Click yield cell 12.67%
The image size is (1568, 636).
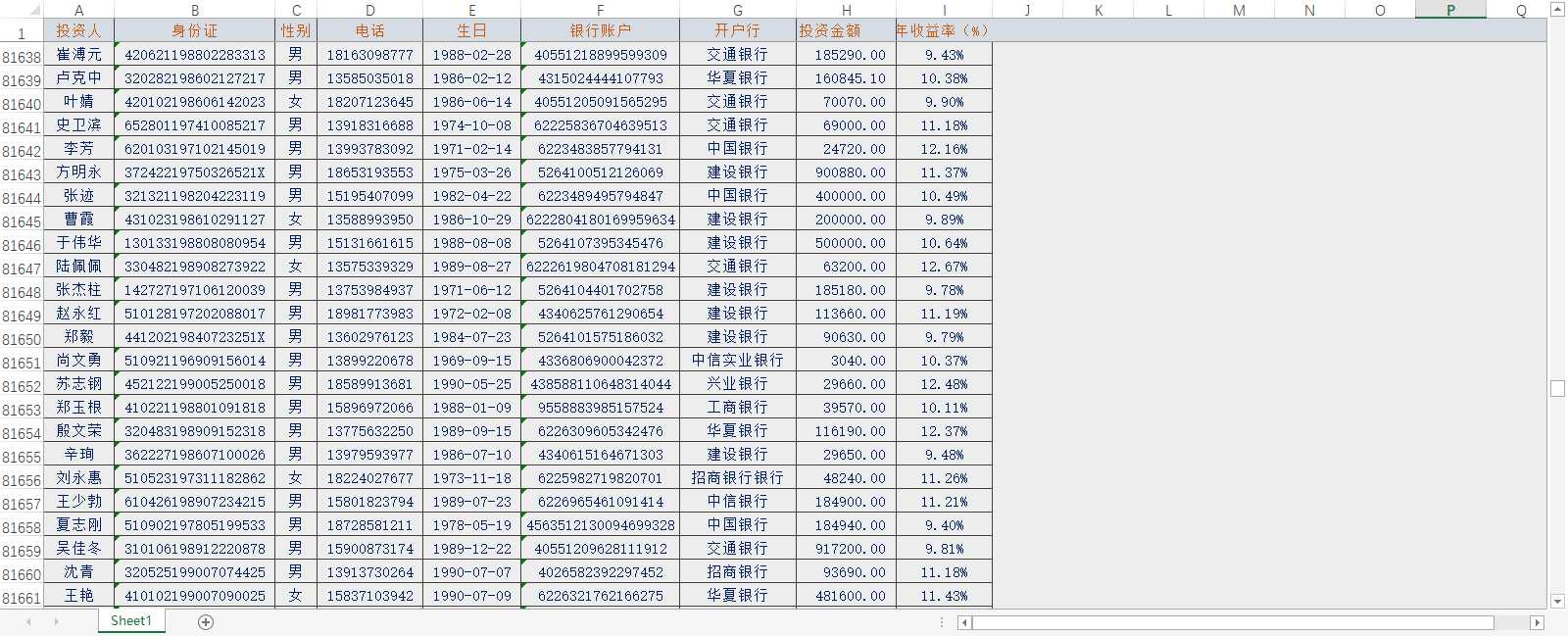(944, 267)
